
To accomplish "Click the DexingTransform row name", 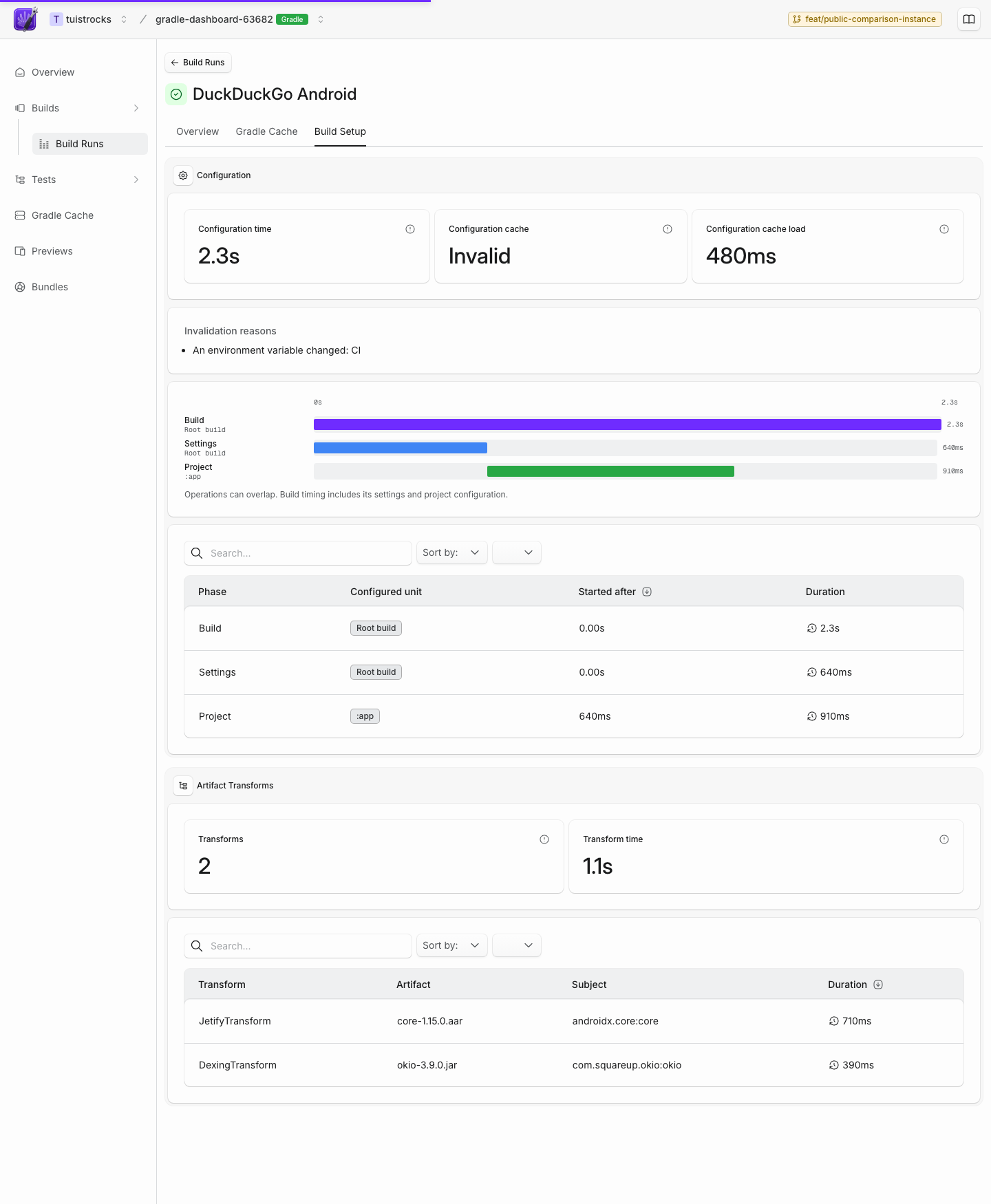I will 237,1065.
